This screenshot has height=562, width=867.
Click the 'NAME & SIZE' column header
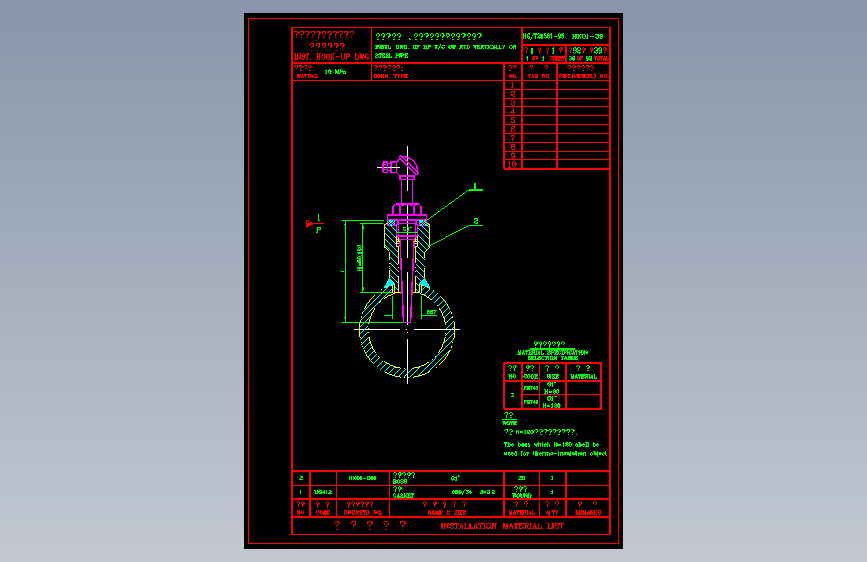446,513
